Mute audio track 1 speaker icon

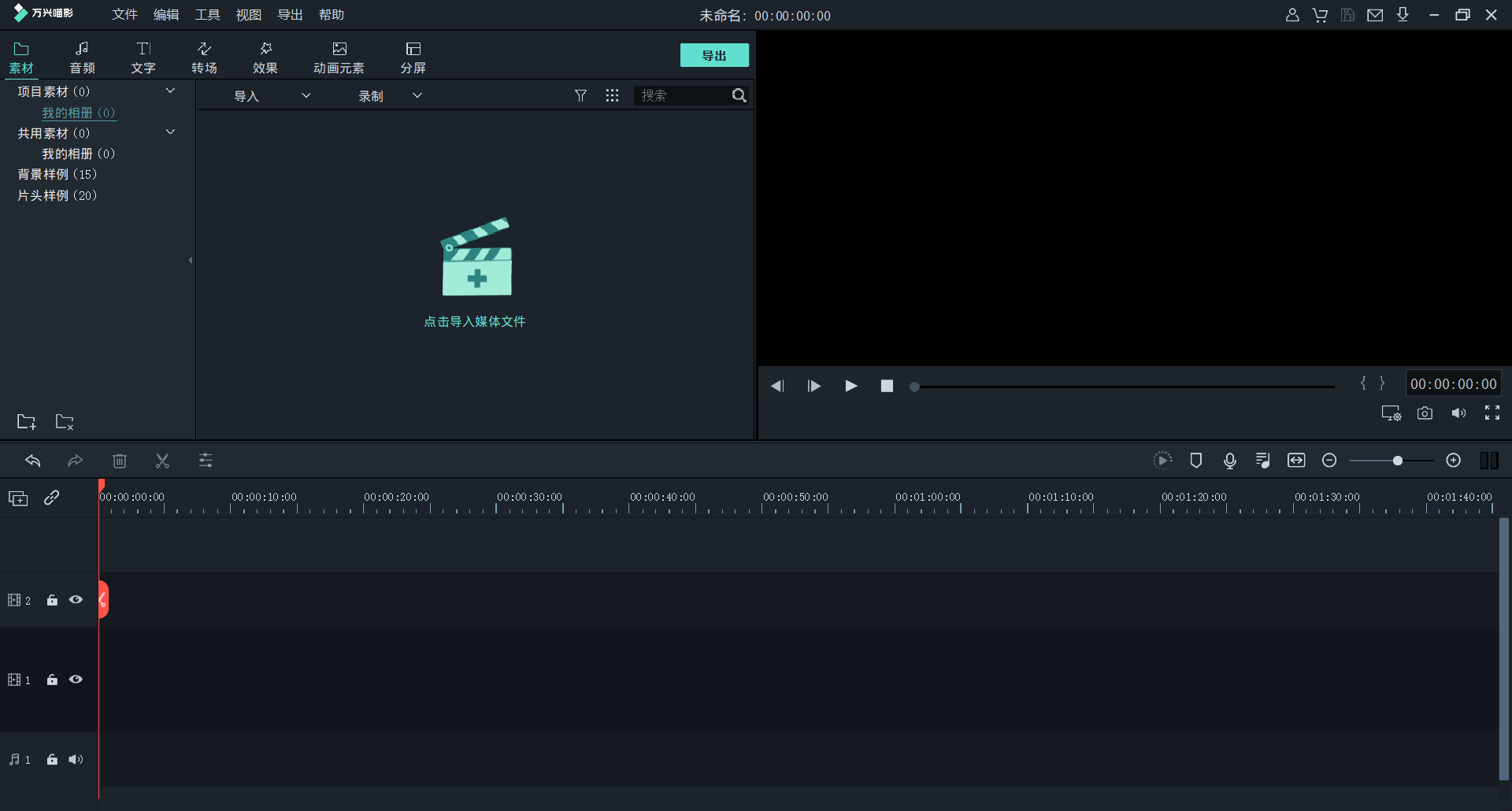click(76, 760)
